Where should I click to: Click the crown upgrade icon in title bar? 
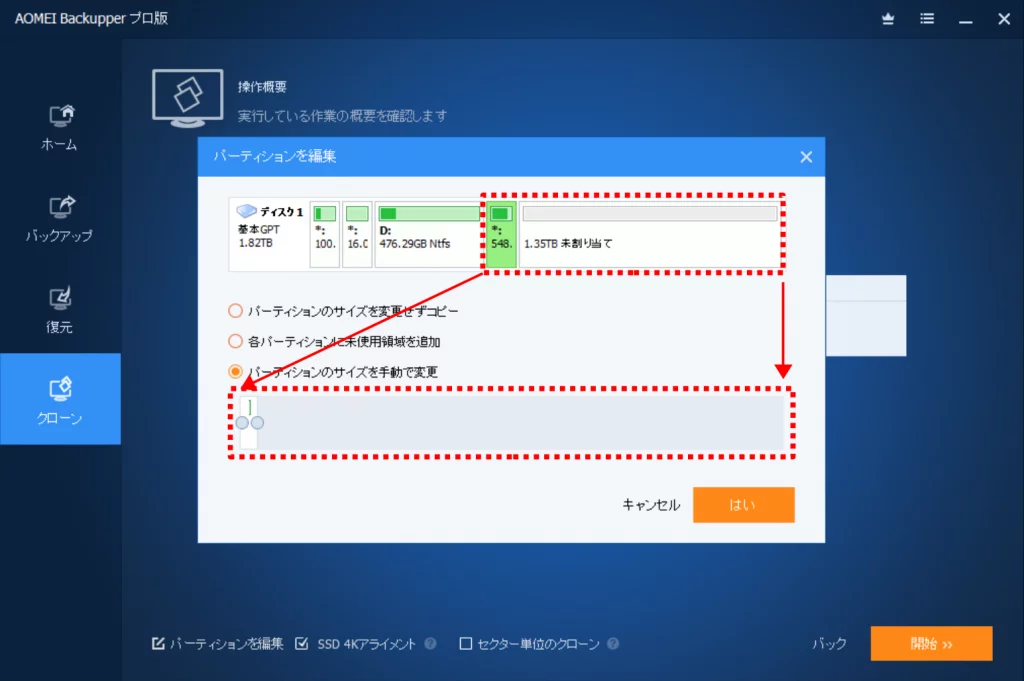887,19
